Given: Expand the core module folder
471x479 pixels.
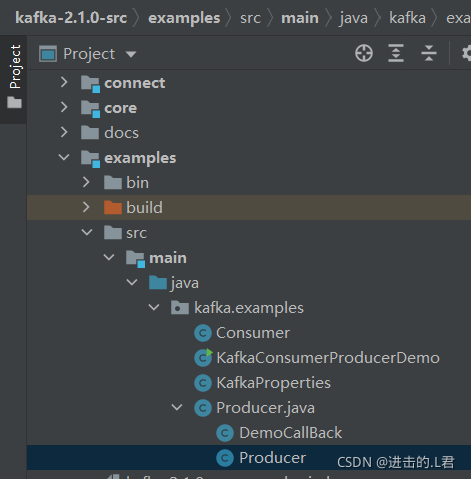Looking at the screenshot, I should pyautogui.click(x=64, y=107).
